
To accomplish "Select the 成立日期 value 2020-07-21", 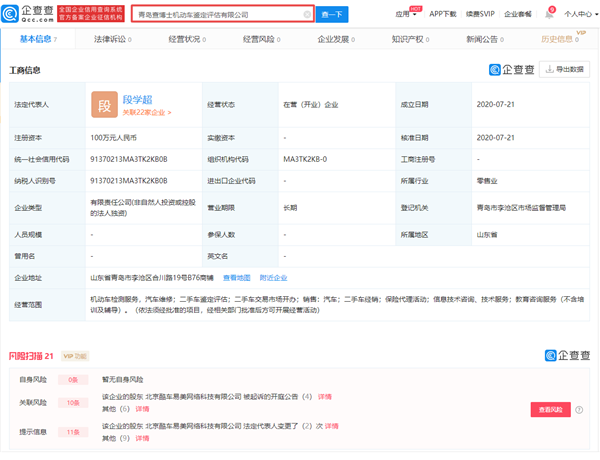I will point(496,104).
